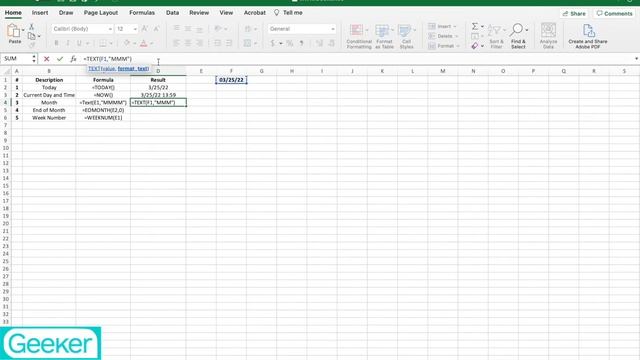Open the fill color bucket swatch
Image resolution: width=640 pixels, height=360 pixels.
pyautogui.click(x=127, y=43)
